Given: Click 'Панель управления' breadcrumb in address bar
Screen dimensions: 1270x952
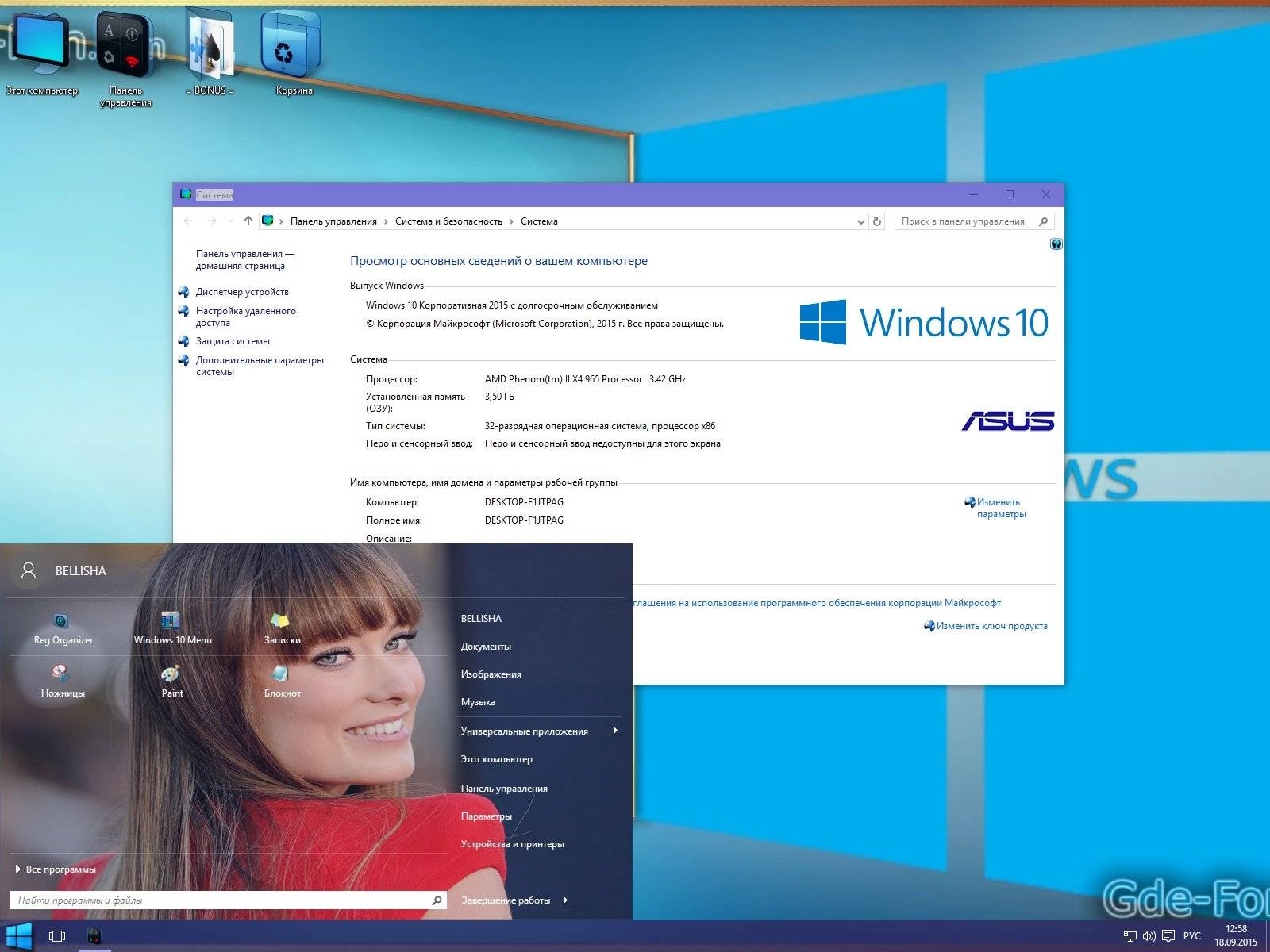Looking at the screenshot, I should [x=333, y=221].
